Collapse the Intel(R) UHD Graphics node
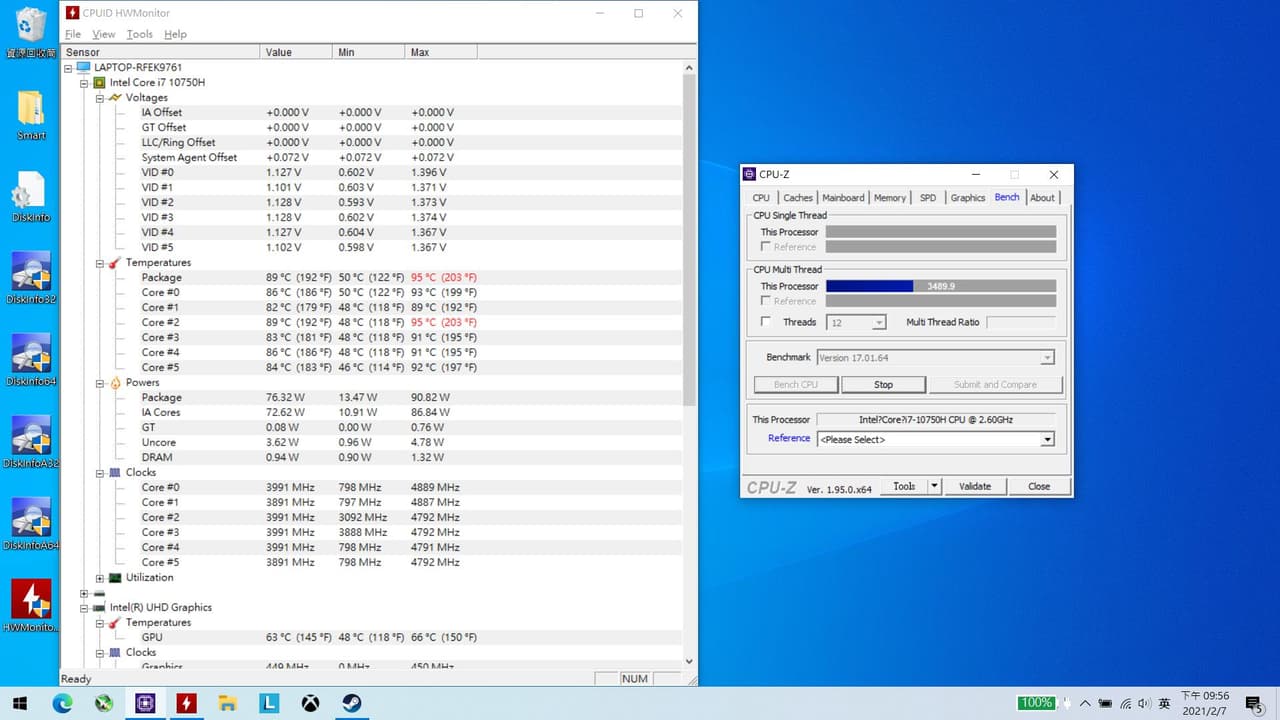 tap(84, 608)
